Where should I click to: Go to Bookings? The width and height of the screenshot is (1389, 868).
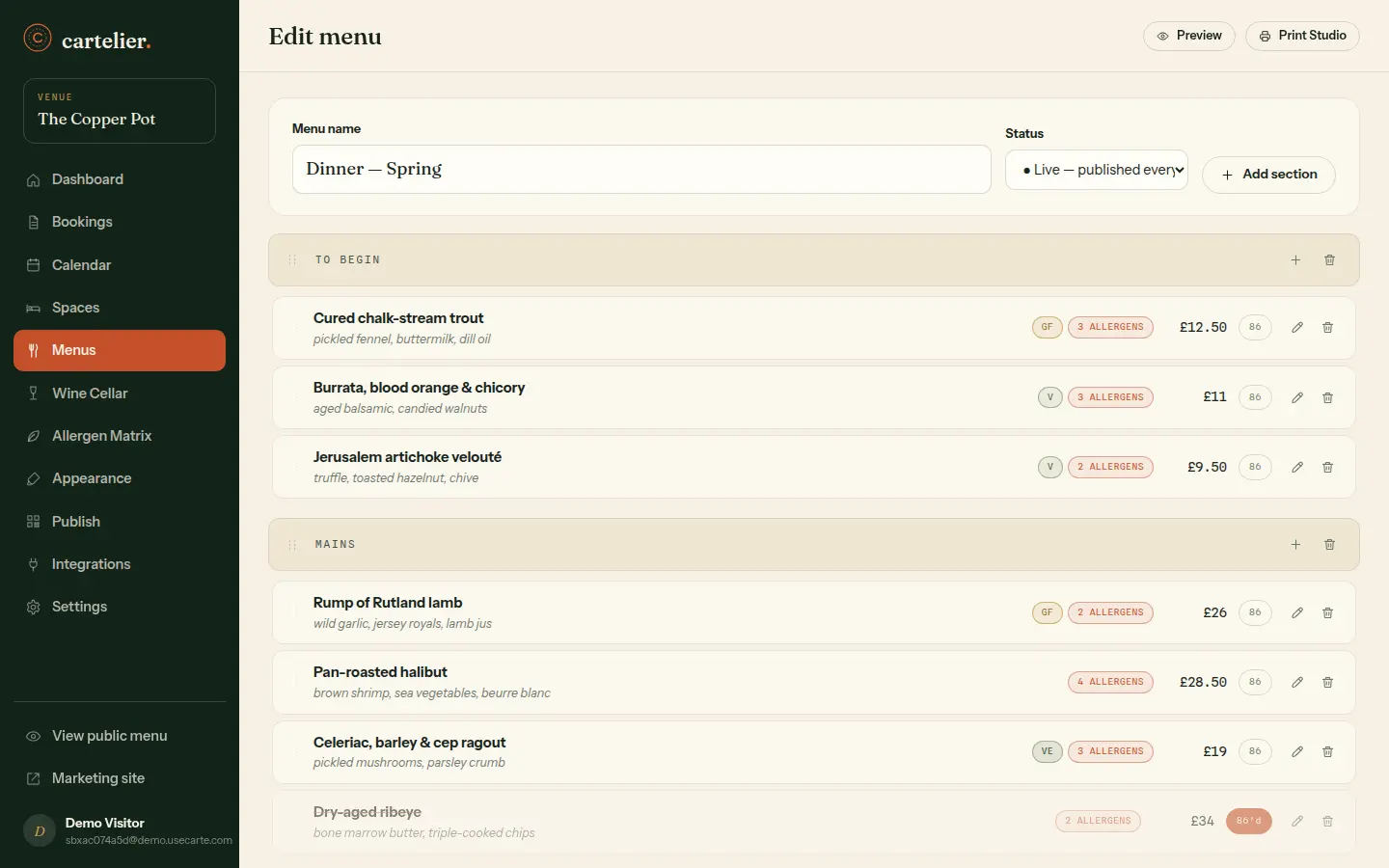(x=120, y=222)
